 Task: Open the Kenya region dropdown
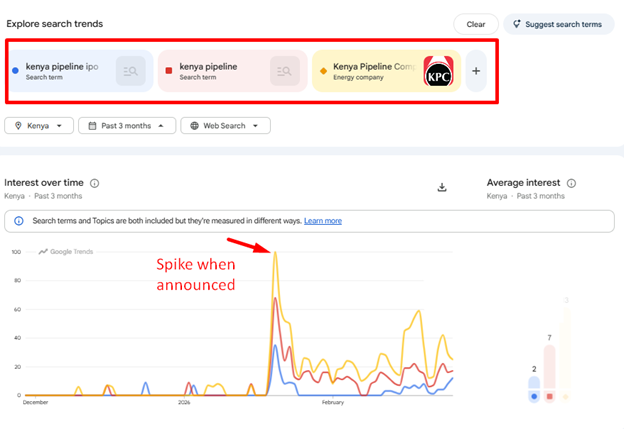click(40, 126)
